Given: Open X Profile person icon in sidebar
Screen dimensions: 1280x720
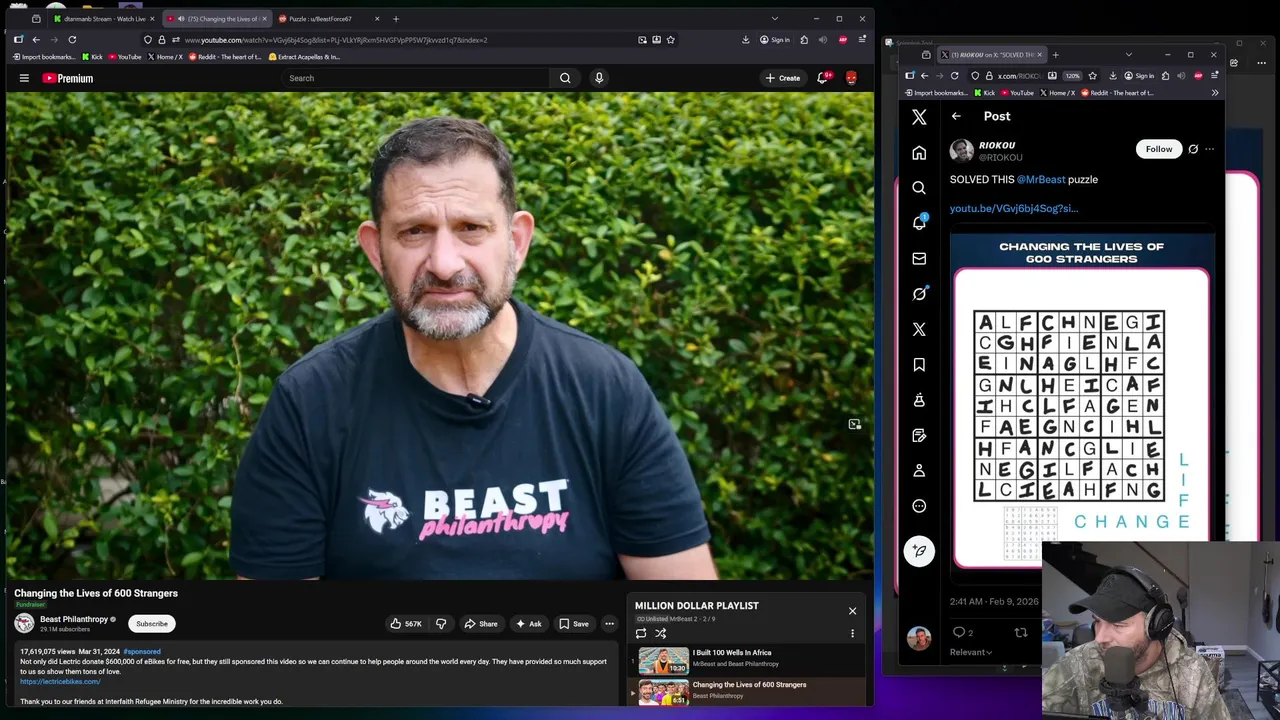Looking at the screenshot, I should click(919, 471).
